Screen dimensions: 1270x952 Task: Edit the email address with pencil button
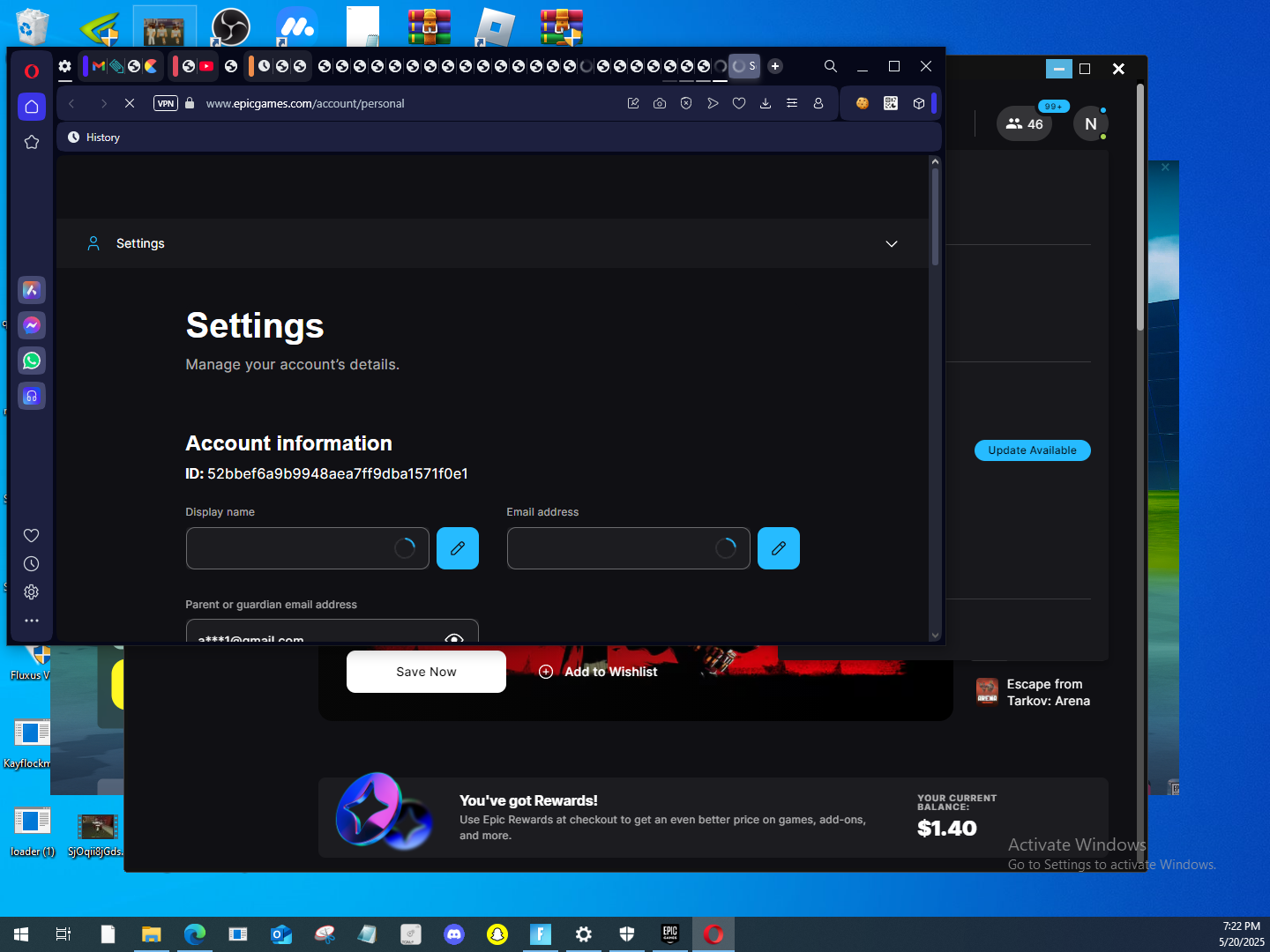[x=779, y=548]
